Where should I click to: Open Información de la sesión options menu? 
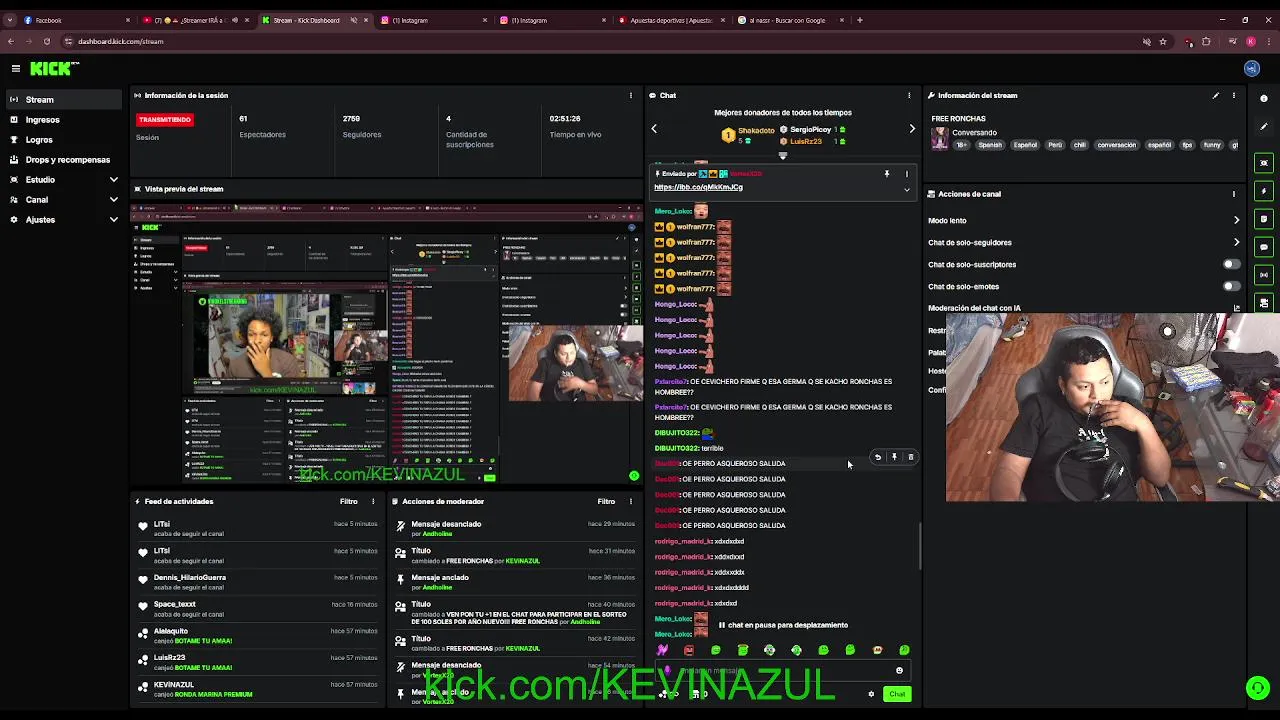tap(630, 95)
